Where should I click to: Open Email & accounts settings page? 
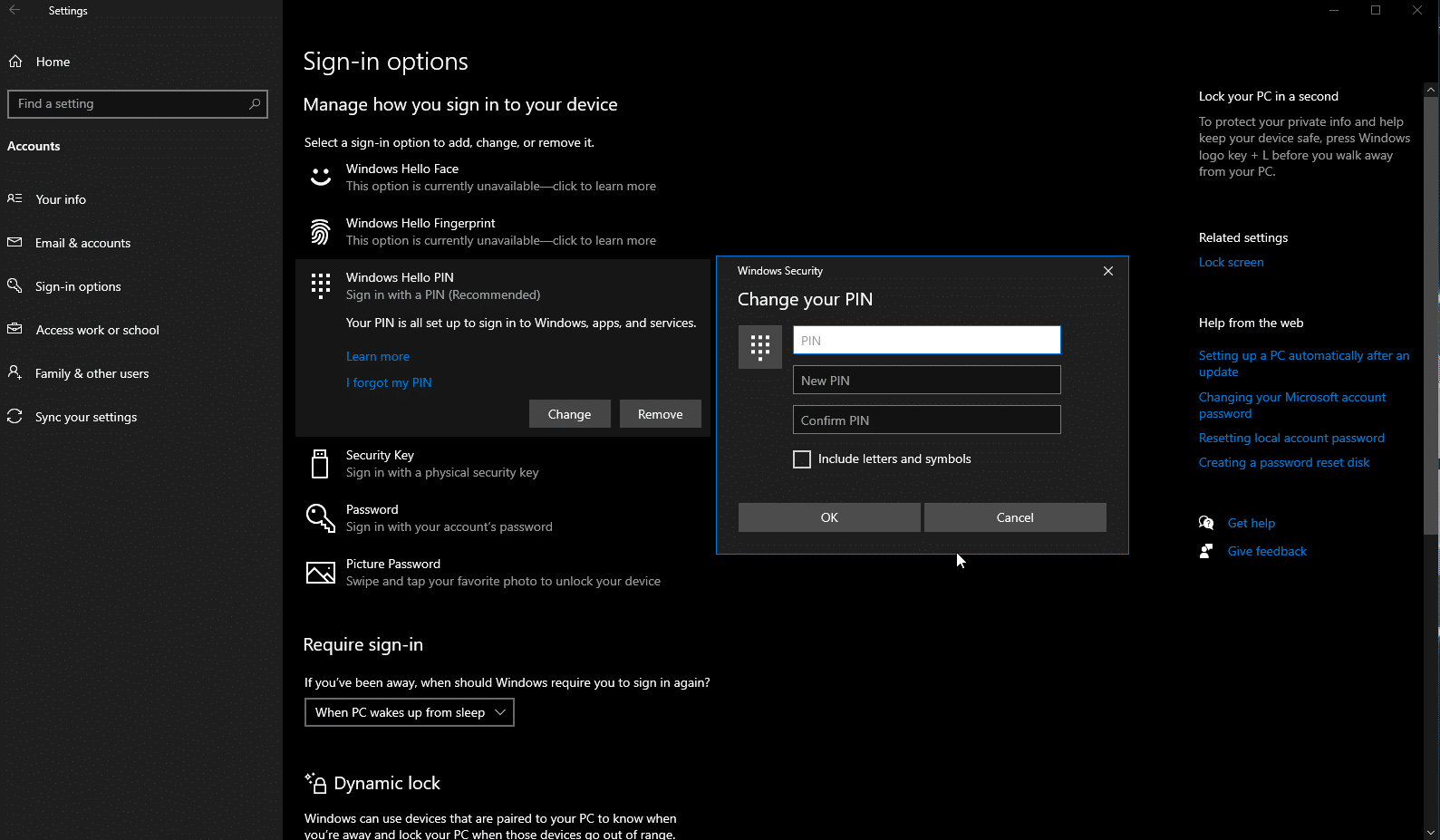click(x=82, y=243)
